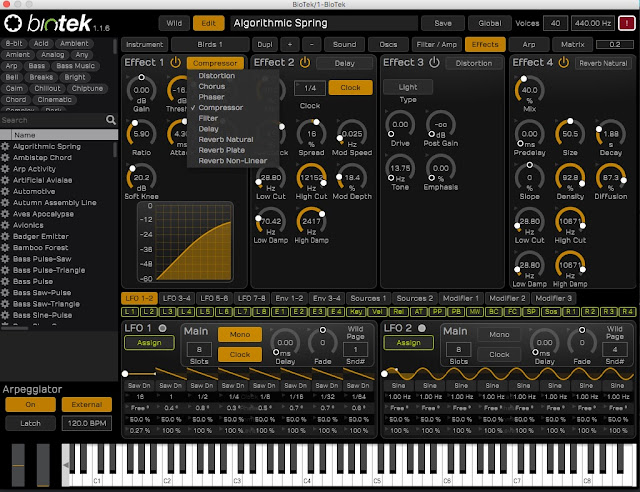Click gear icon next to Autumn Assembly Line

click(x=5, y=203)
